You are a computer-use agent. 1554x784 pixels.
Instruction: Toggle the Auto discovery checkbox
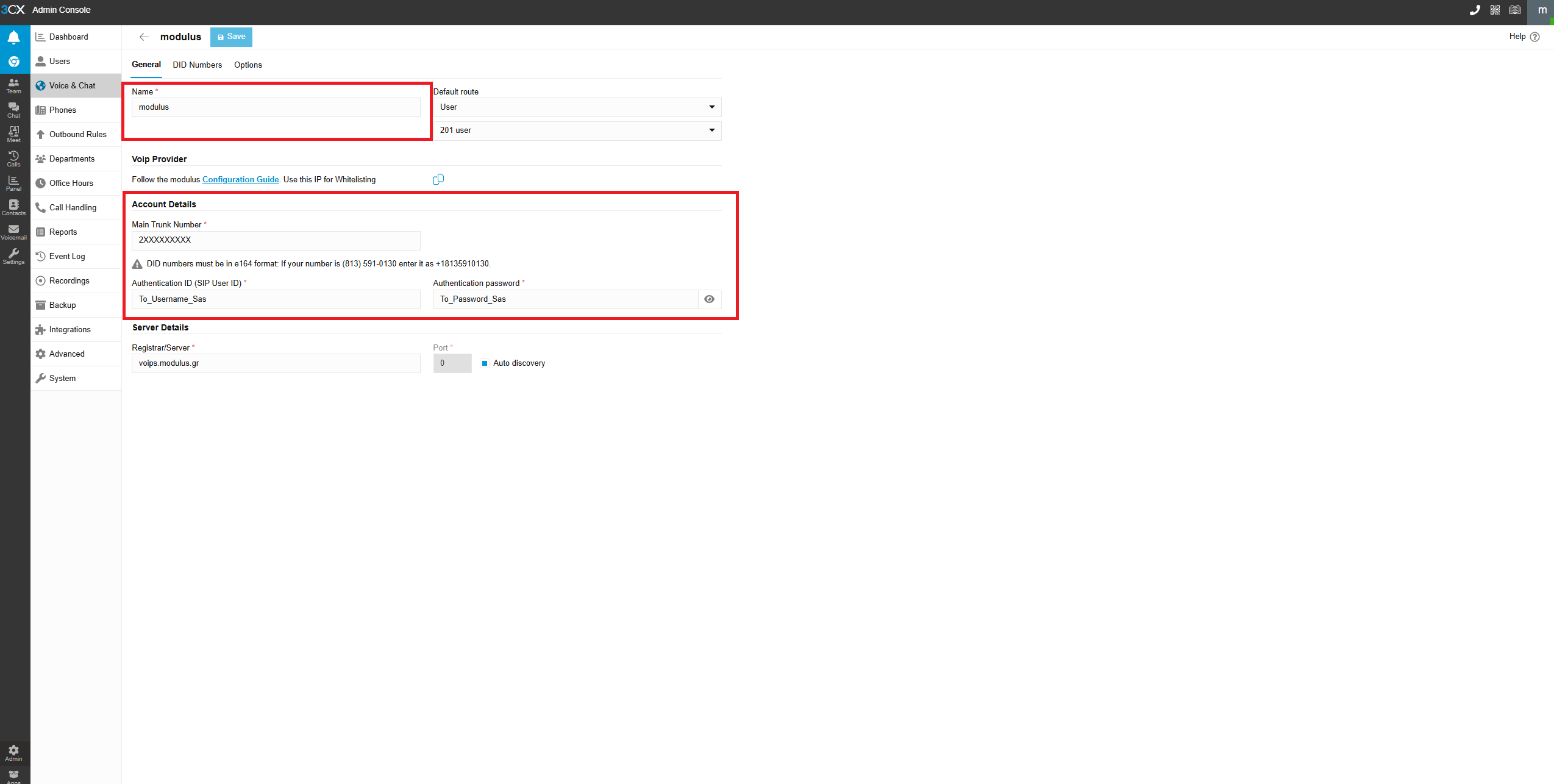[x=485, y=363]
